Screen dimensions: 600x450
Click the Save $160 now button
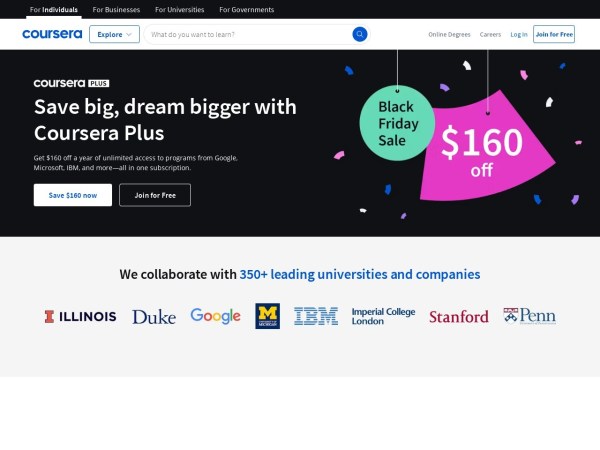(73, 195)
